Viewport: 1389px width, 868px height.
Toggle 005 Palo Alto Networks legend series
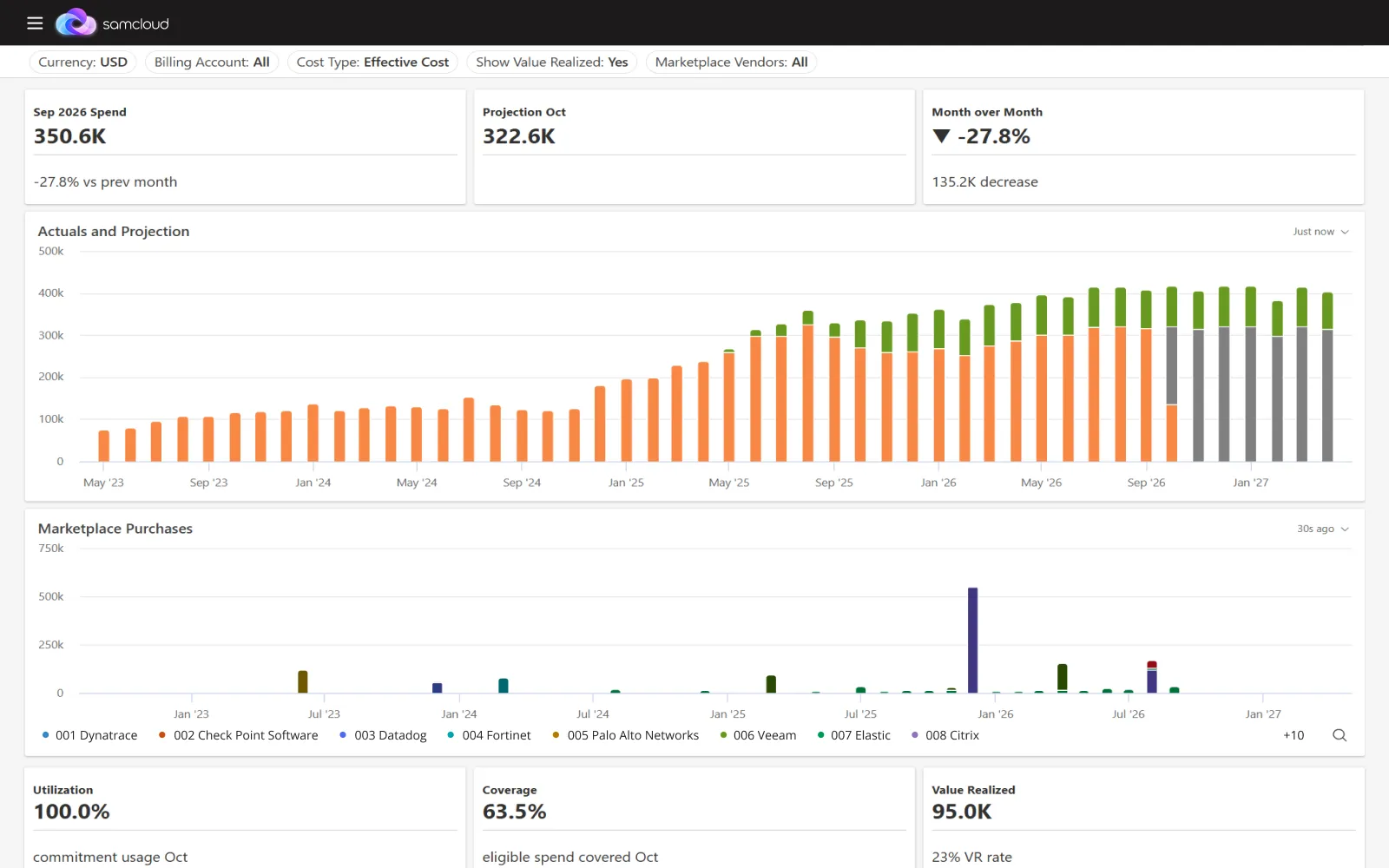tap(625, 735)
